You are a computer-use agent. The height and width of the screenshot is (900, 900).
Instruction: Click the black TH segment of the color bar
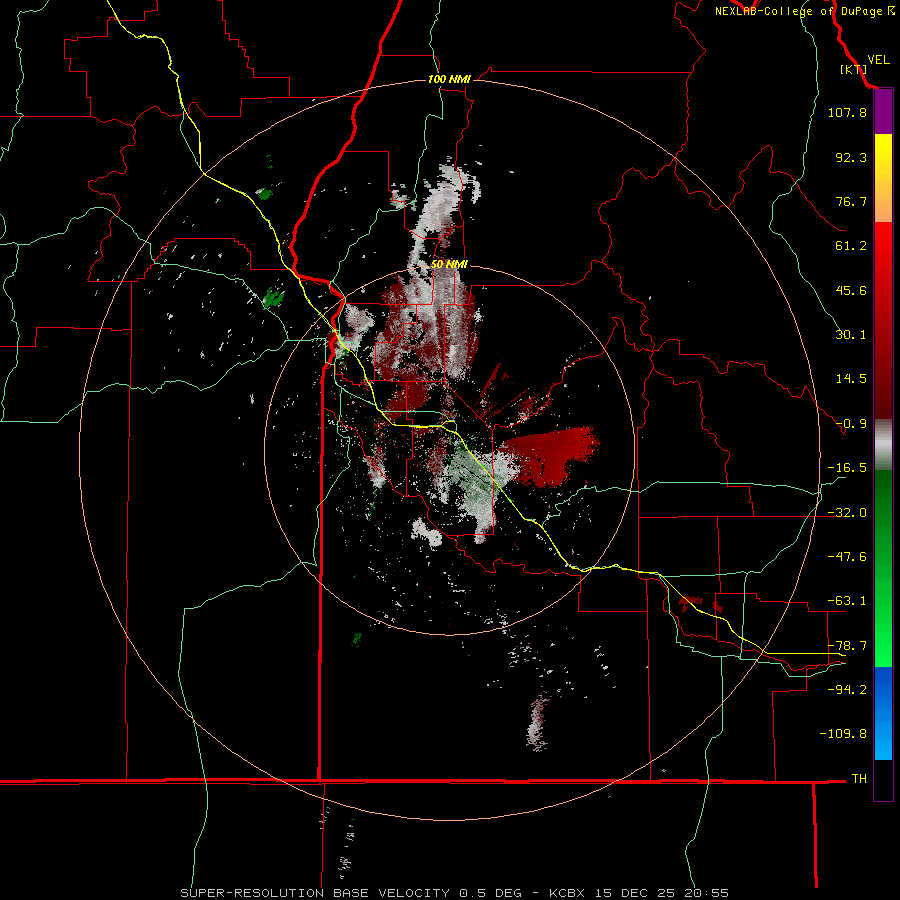pos(883,779)
